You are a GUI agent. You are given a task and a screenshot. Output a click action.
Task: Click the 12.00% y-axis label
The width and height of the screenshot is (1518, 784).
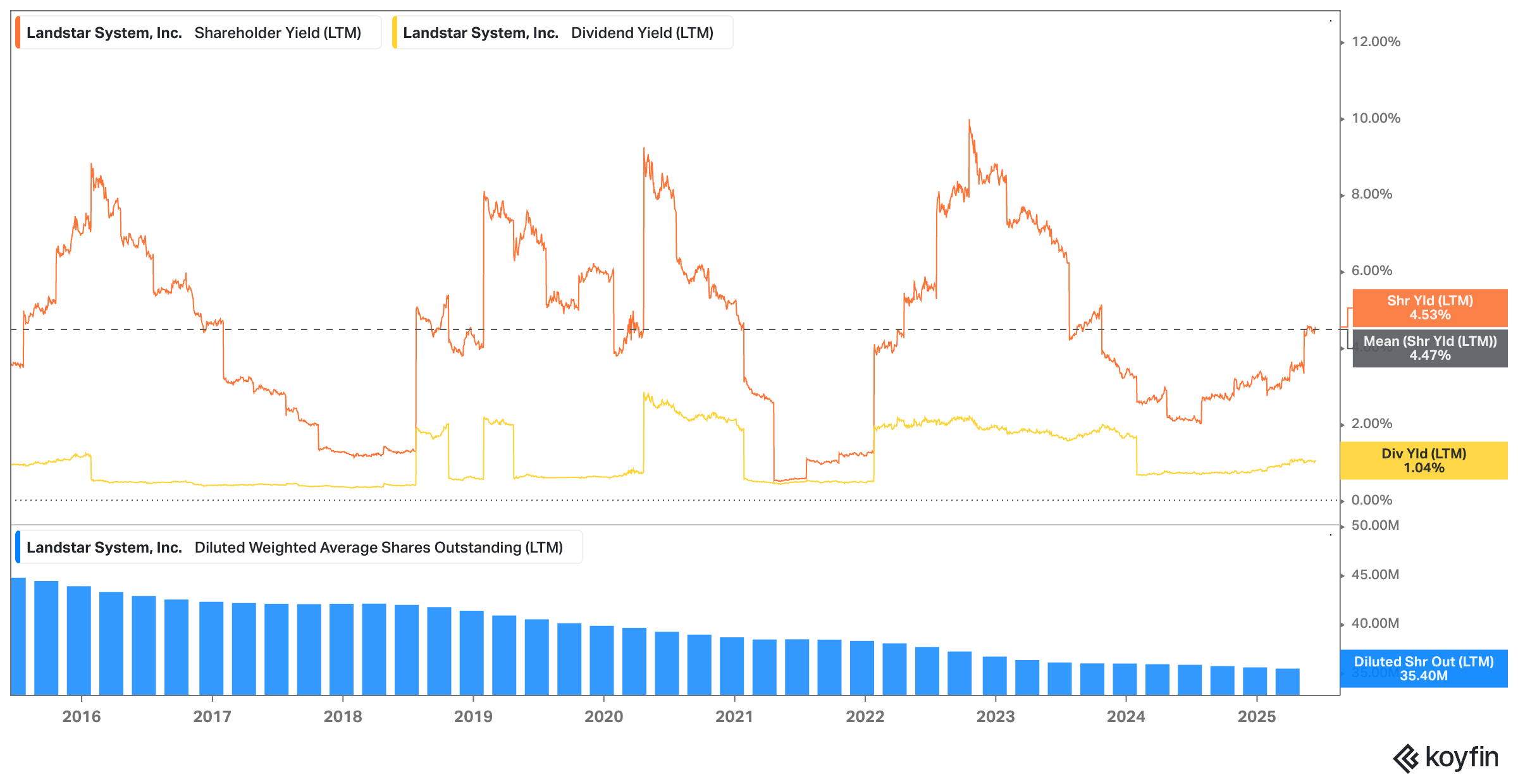pos(1376,42)
